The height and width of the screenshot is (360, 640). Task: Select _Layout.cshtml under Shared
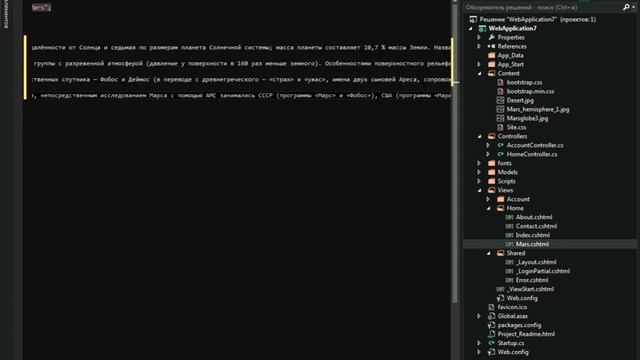536,262
